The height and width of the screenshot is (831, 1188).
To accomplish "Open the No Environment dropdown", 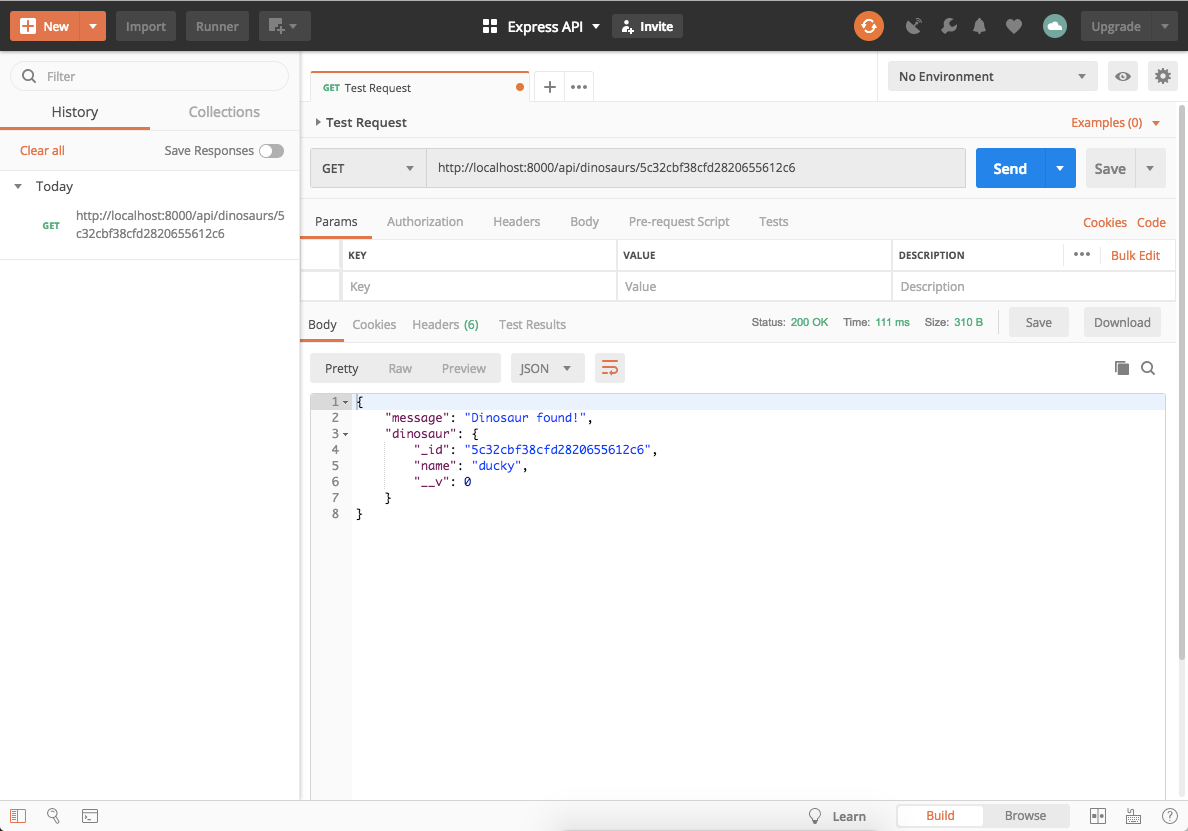I will (992, 76).
